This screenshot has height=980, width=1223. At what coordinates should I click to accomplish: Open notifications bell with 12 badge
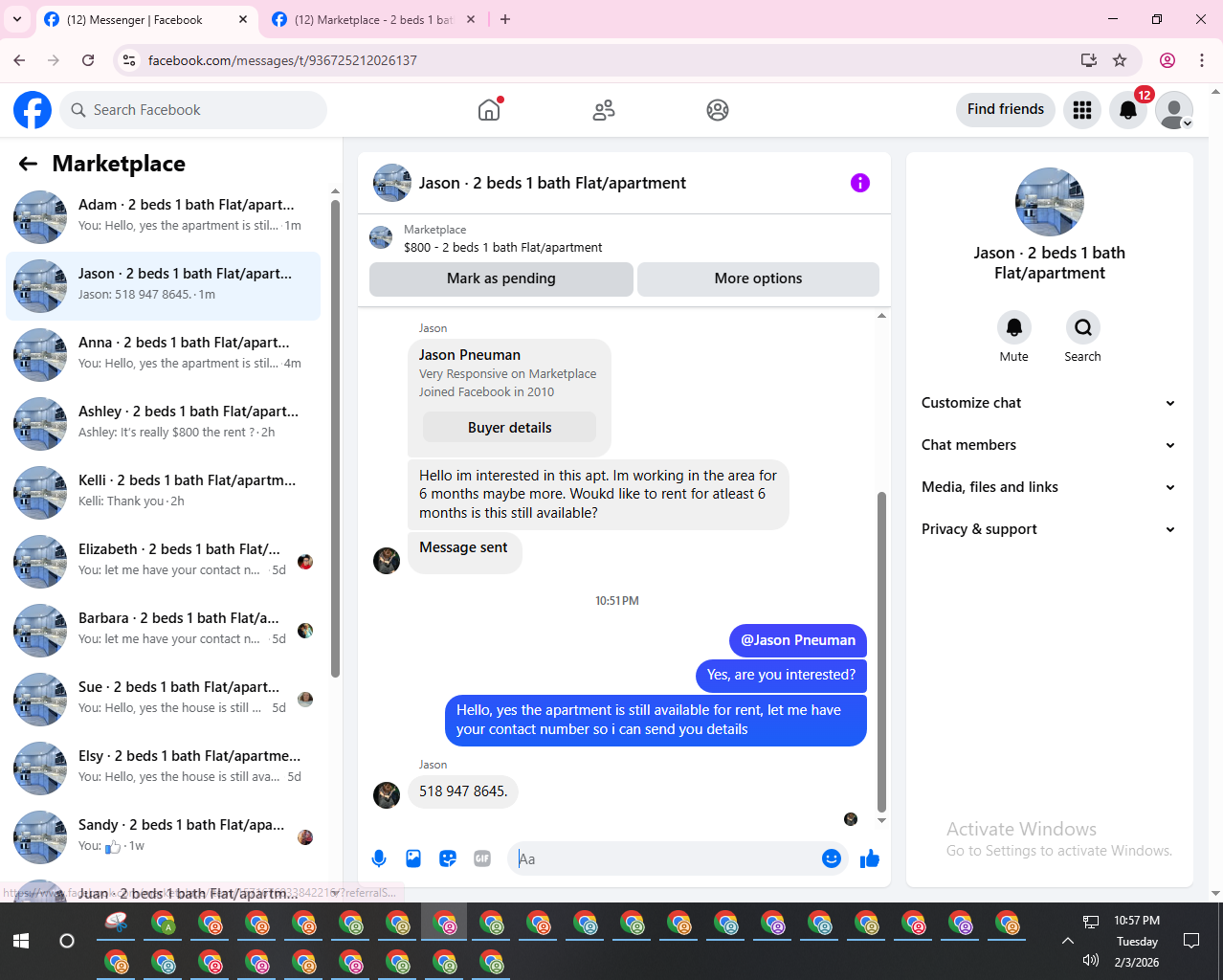coord(1128,110)
